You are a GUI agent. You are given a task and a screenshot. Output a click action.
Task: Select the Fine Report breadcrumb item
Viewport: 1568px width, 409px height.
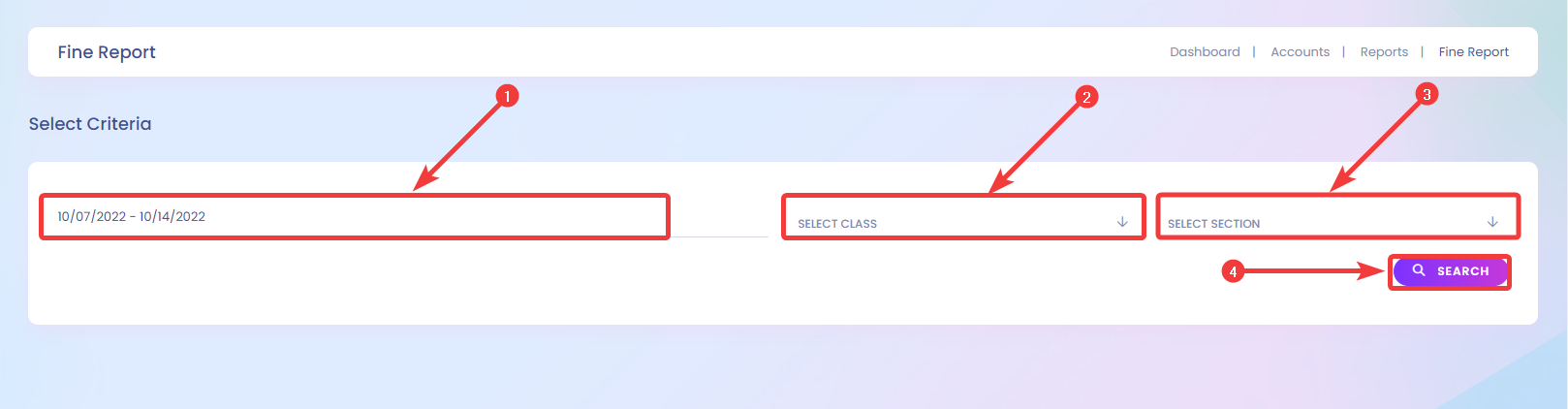pyautogui.click(x=1473, y=52)
